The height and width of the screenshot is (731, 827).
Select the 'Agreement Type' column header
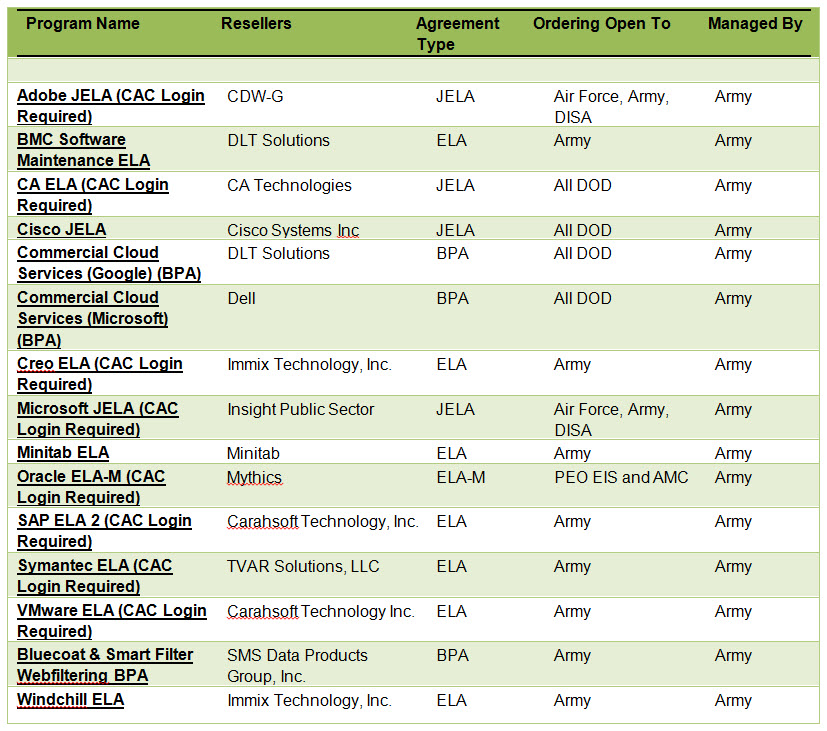(457, 34)
